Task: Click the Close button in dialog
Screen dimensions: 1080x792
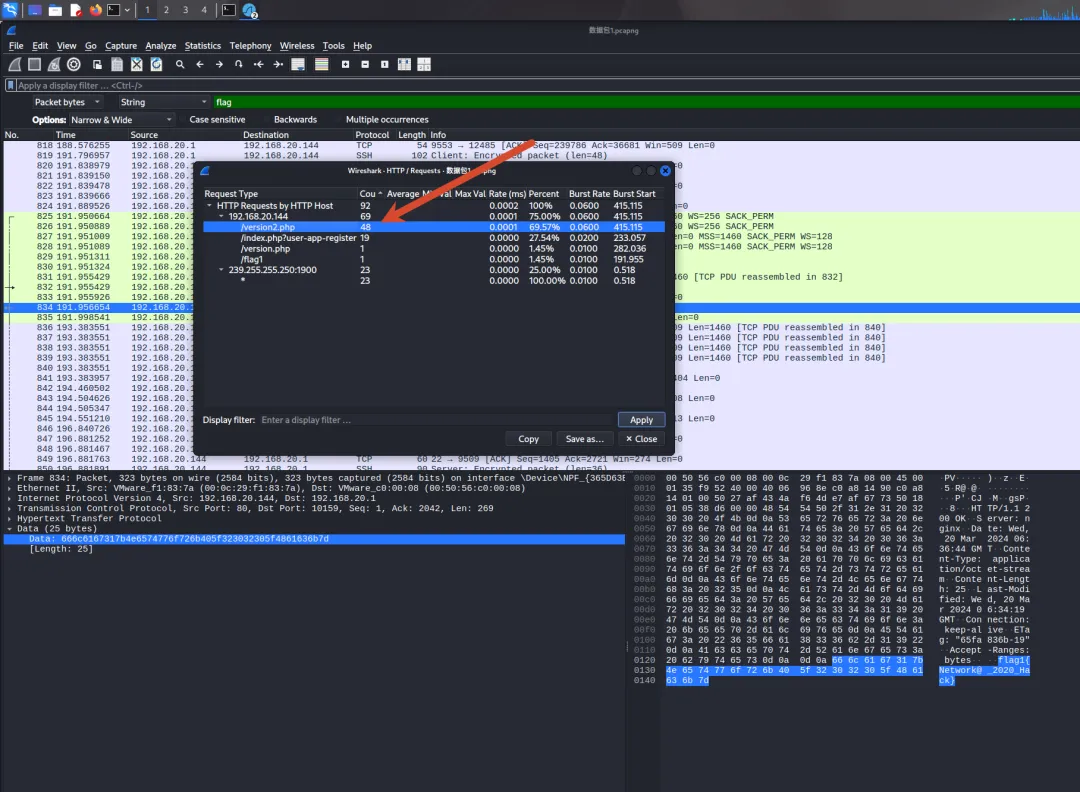Action: [641, 439]
